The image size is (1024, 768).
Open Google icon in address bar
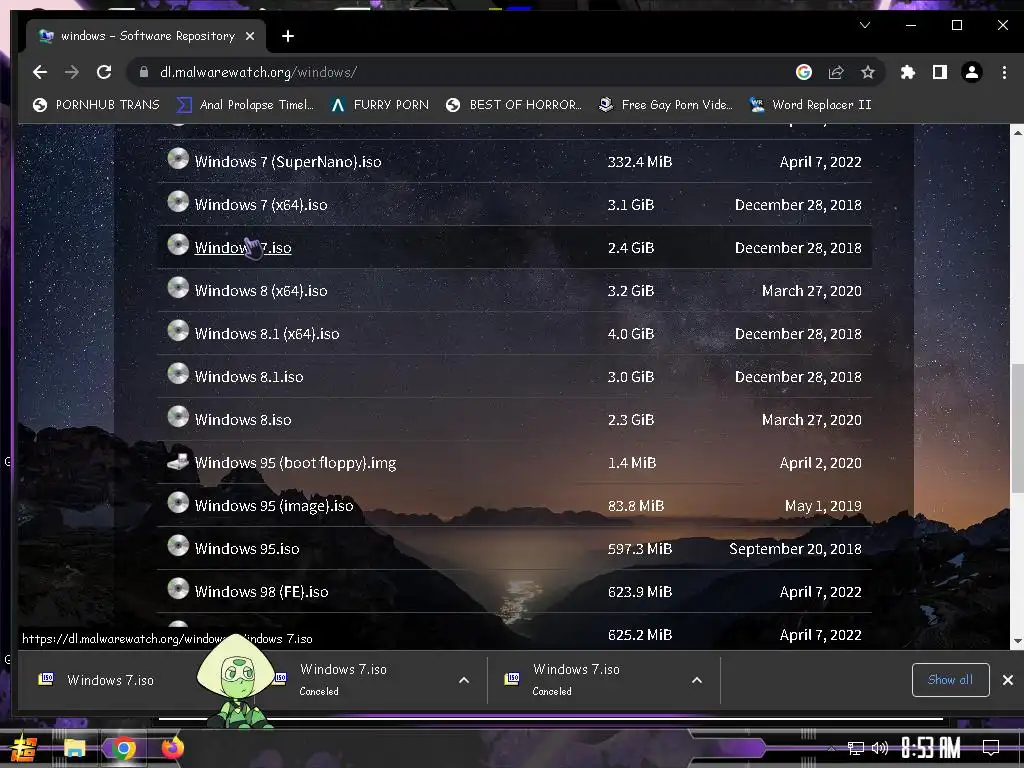804,72
